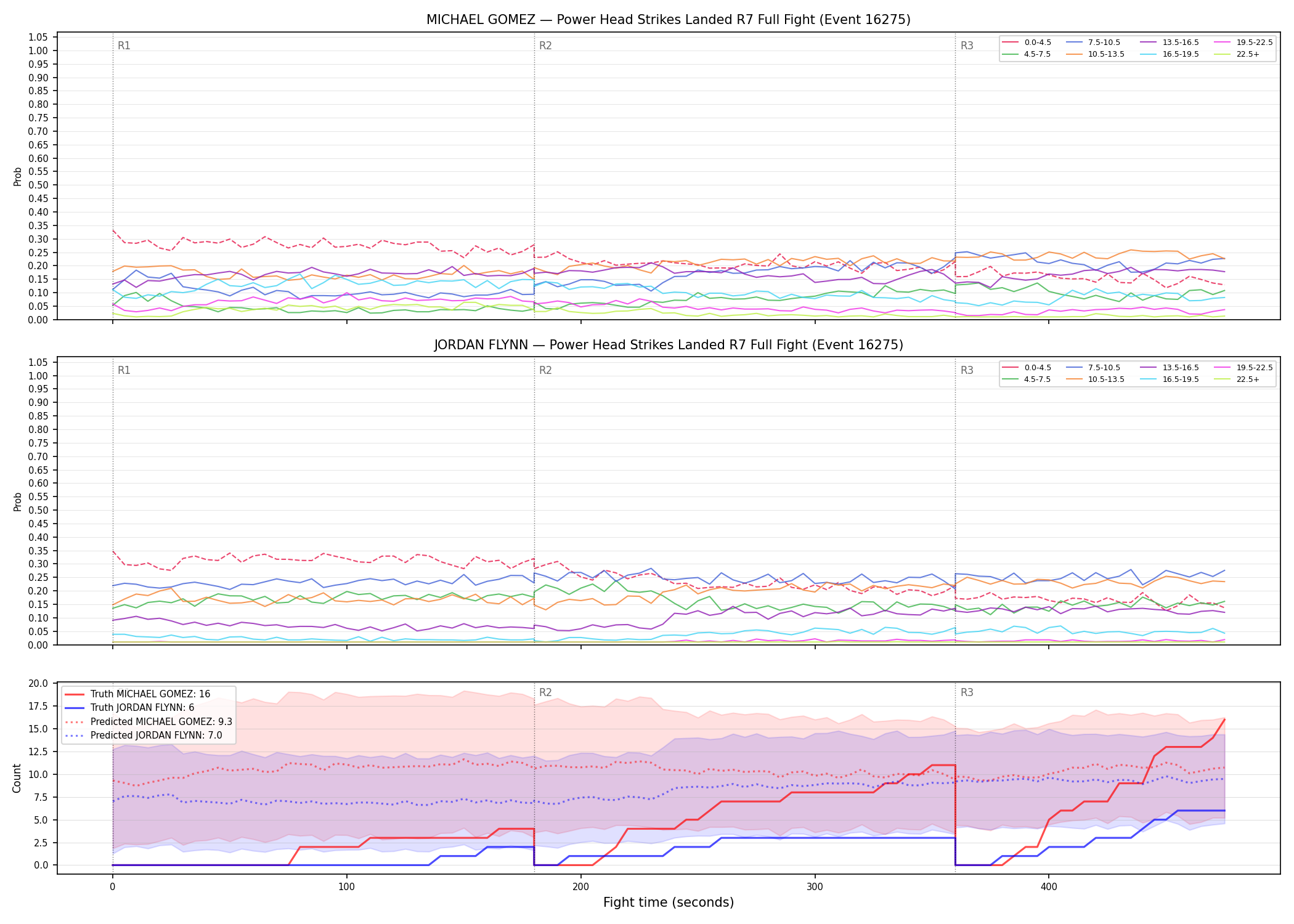Select the '16.5-19.5' legend entry in Flynn chart

(x=1170, y=379)
